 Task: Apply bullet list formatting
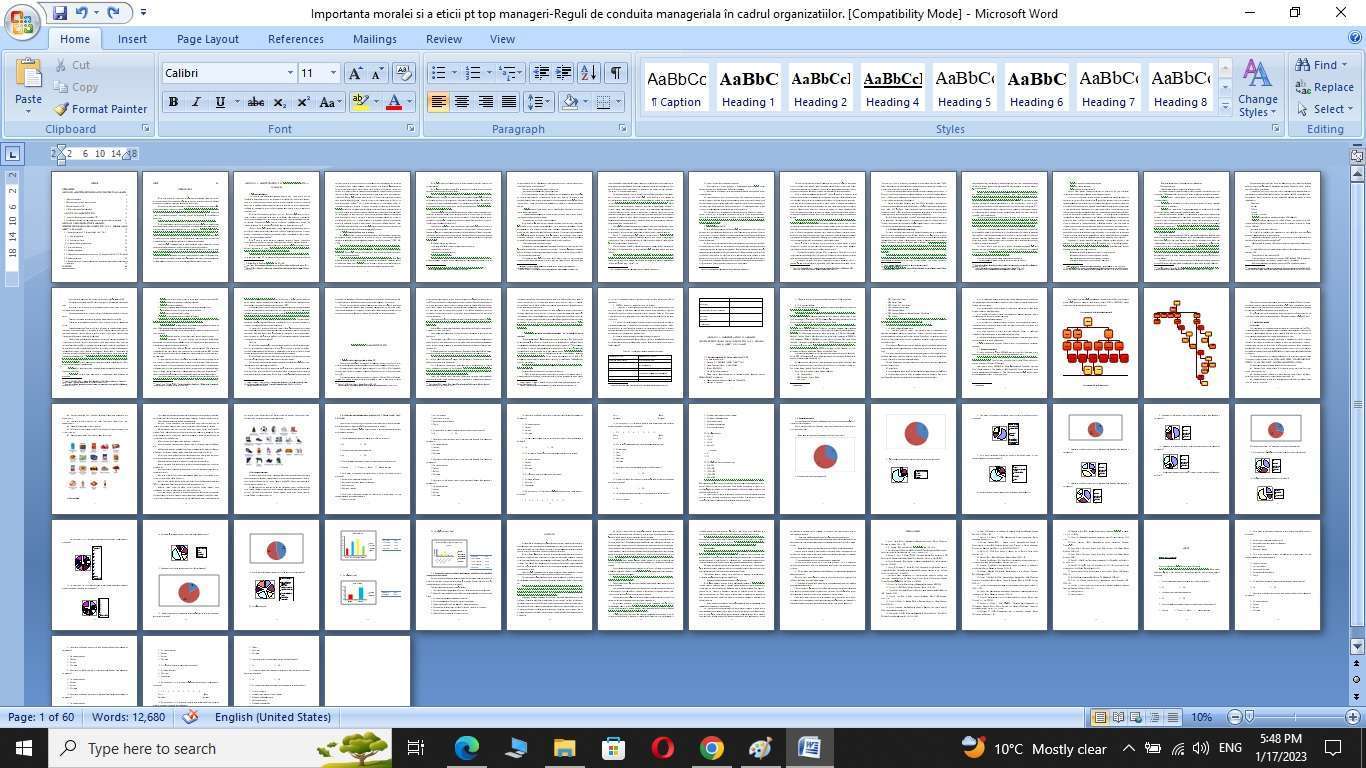point(438,73)
